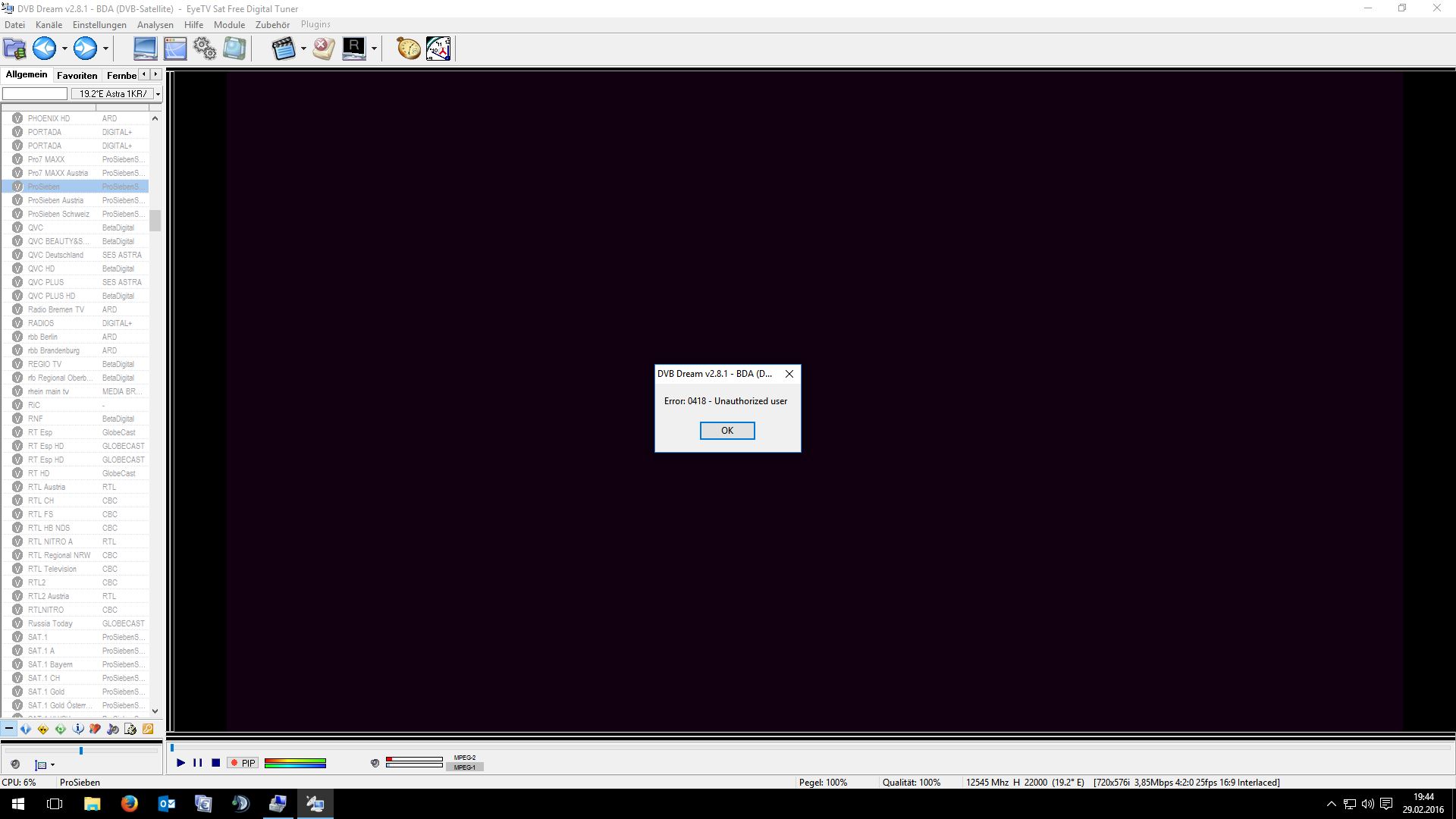Click the clapperboard recording icon in toolbar
Image resolution: width=1456 pixels, height=819 pixels.
(283, 49)
